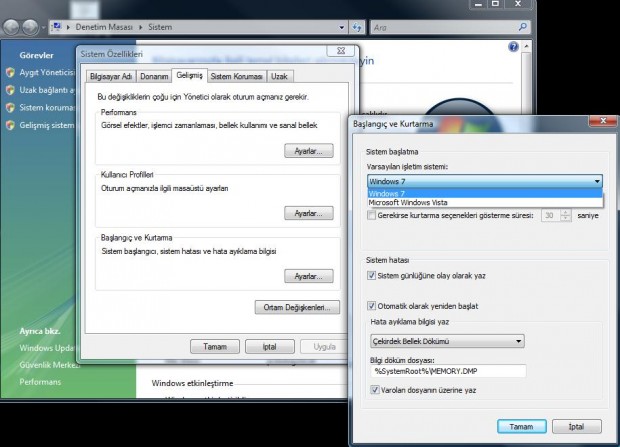The height and width of the screenshot is (447, 620).
Task: Toggle Gerekirse kurtarma seçenekleri gösterme süresi checkbox
Action: (371, 215)
